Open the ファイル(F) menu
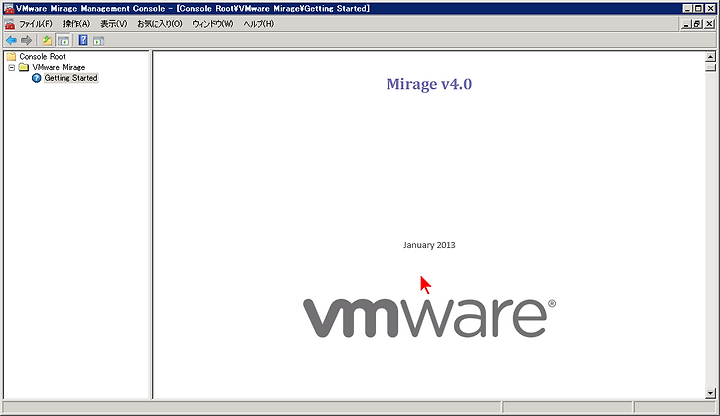Image resolution: width=720 pixels, height=416 pixels. coord(36,24)
